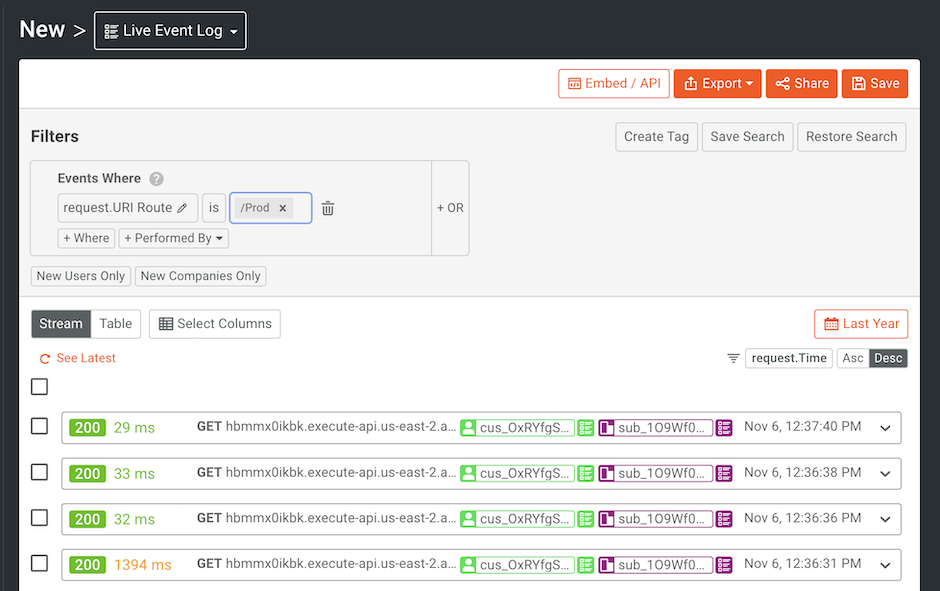940x591 pixels.
Task: Click the Save button
Action: (875, 83)
